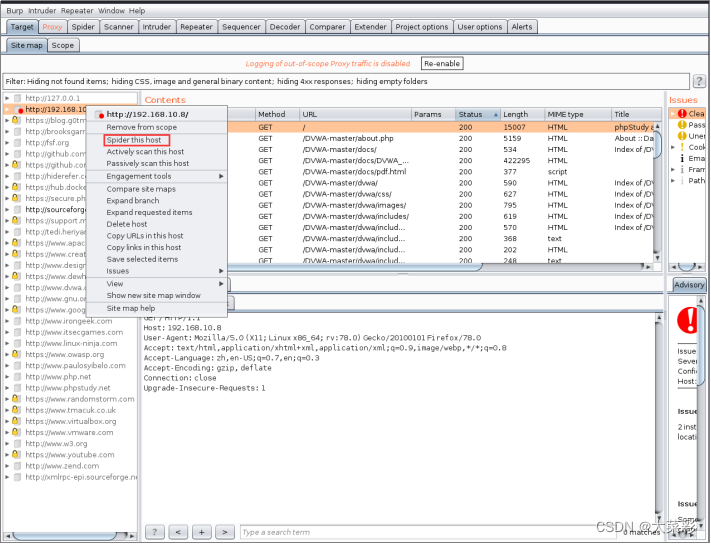
Task: Sort contents by Status column header
Action: (x=477, y=114)
